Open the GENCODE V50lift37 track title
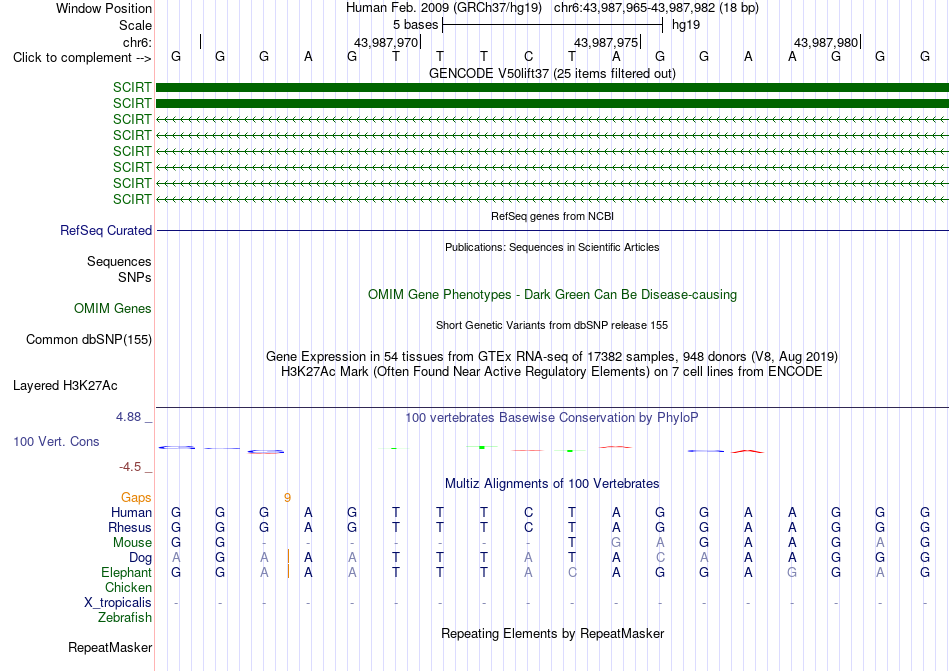This screenshot has height=671, width=950. point(552,73)
